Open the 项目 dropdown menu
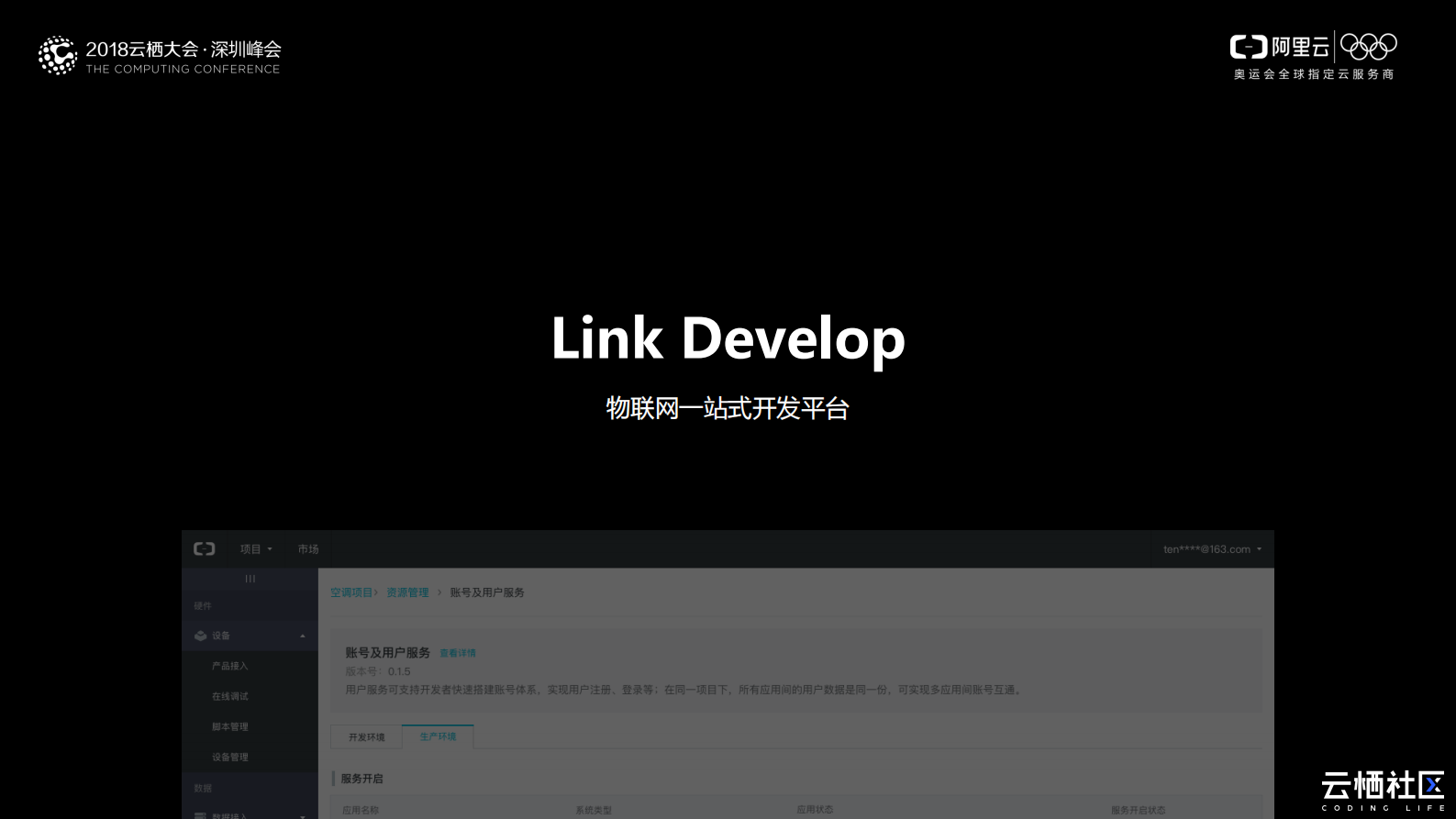Viewport: 1456px width, 819px height. (256, 549)
